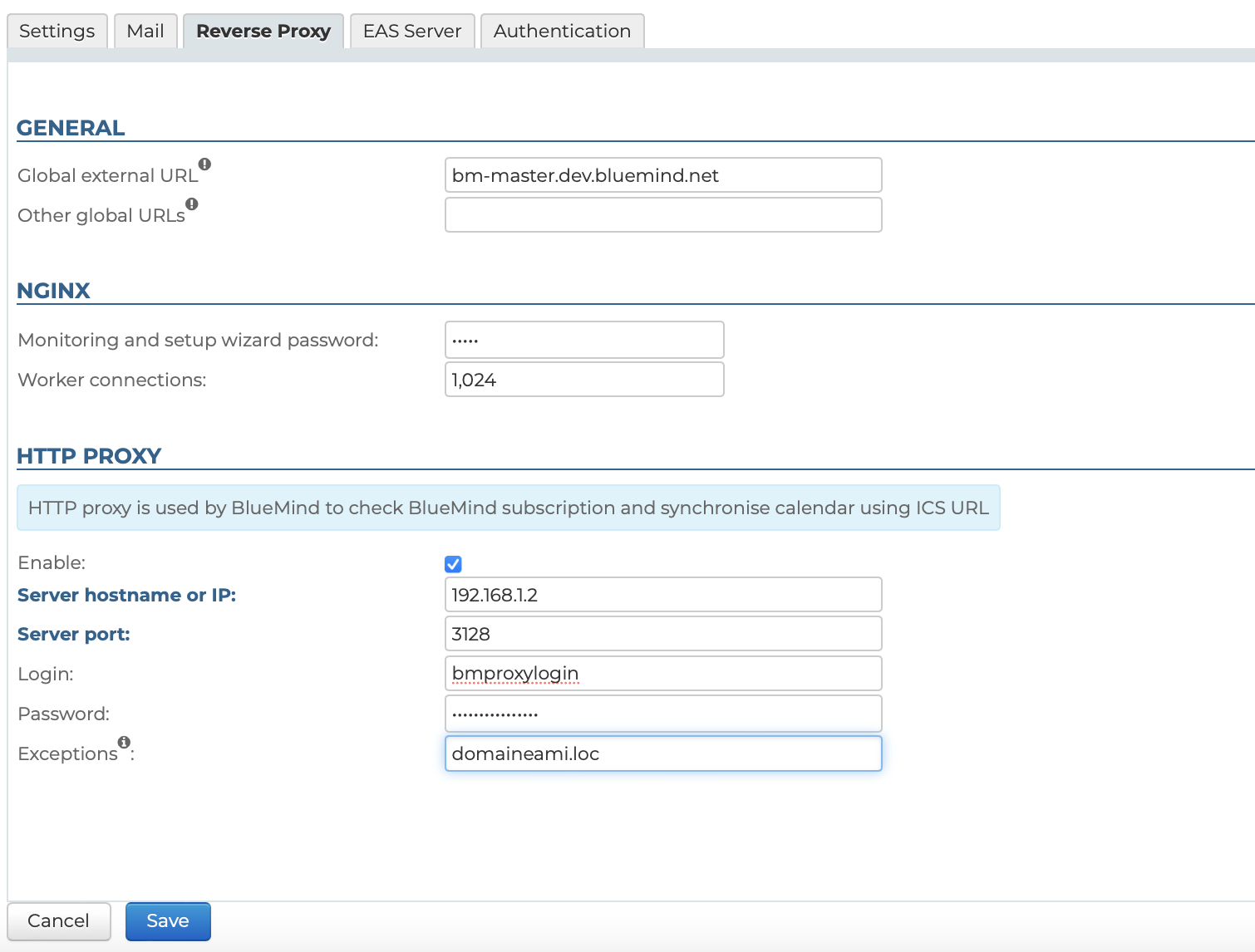
Task: Focus the proxy Login field
Action: coord(662,674)
